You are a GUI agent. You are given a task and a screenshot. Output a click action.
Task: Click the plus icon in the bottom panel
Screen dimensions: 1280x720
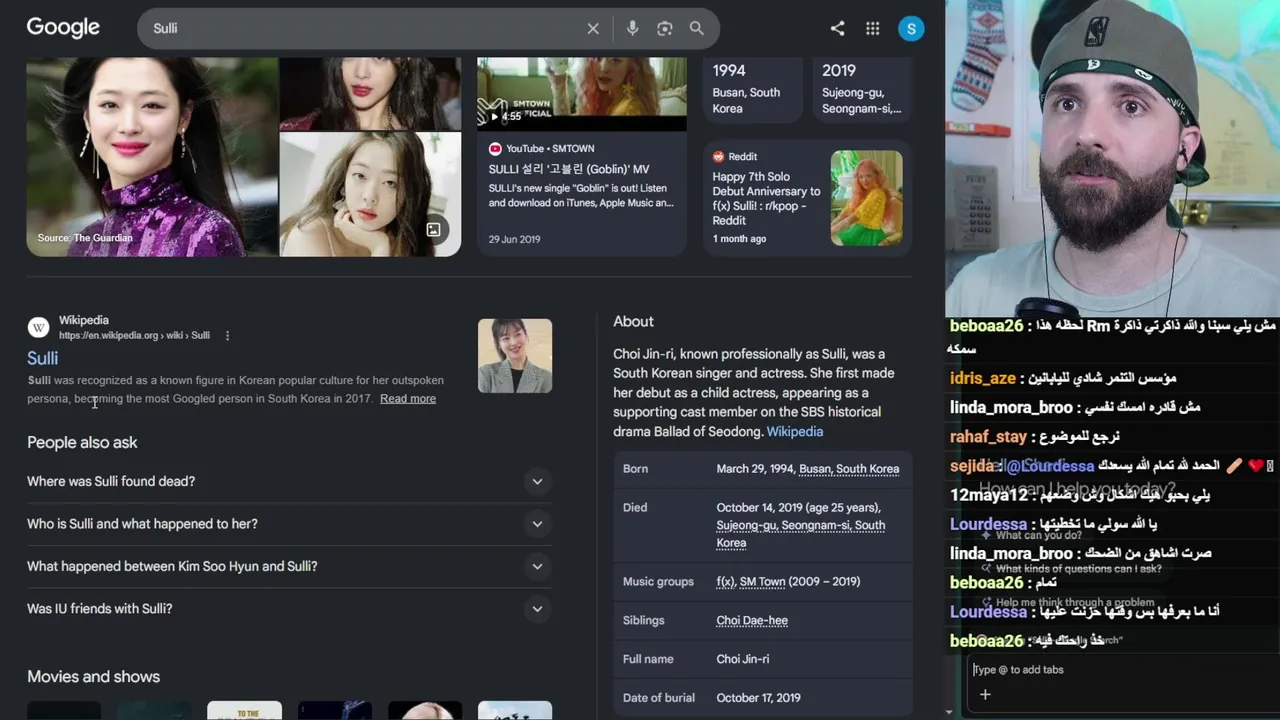coord(985,695)
